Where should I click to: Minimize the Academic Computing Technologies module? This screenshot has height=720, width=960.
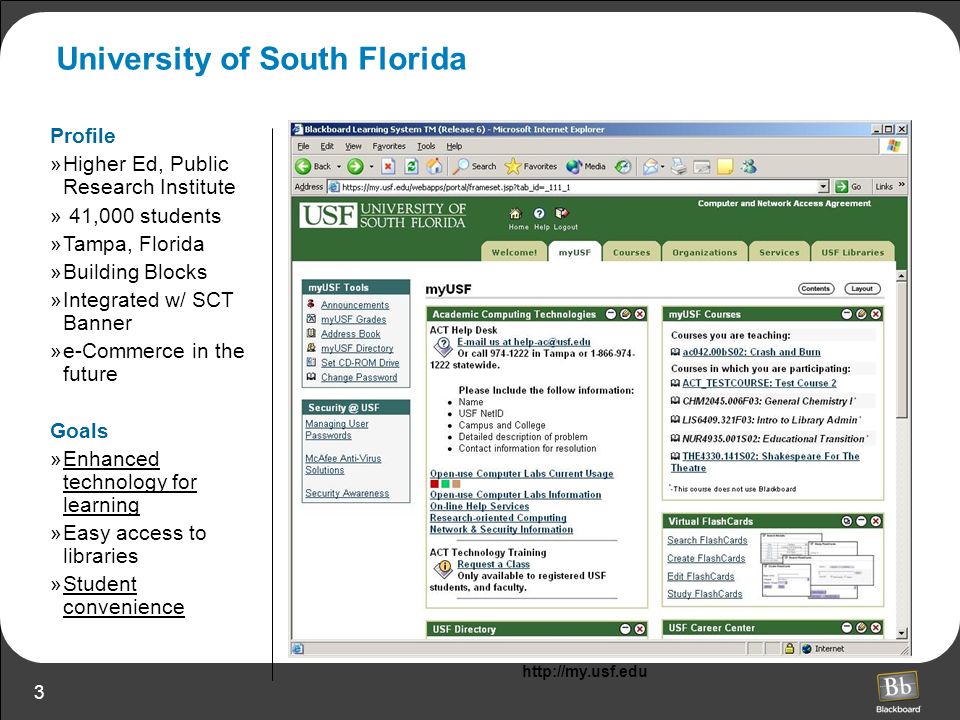coord(611,314)
